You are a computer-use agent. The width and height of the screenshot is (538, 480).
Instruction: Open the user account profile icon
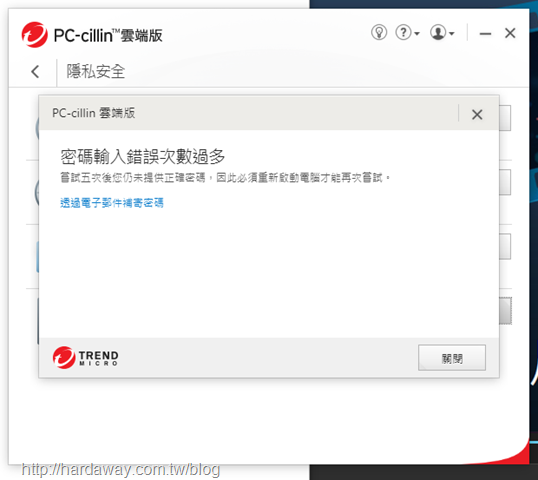click(438, 33)
